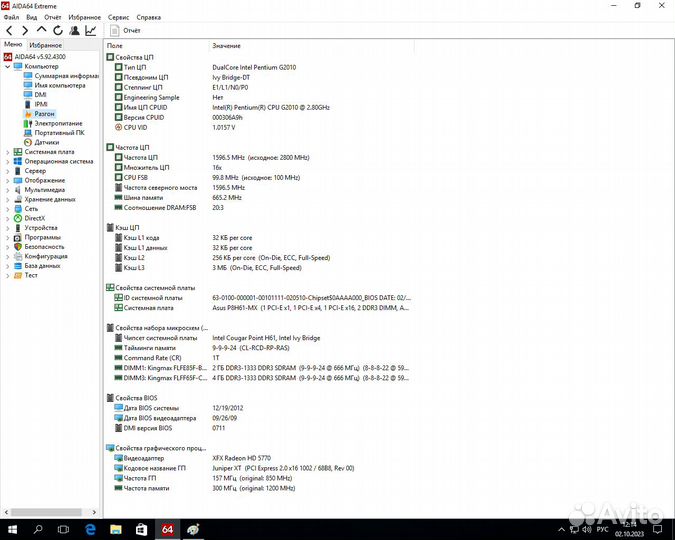Click sidebar horizontal scrollbar right arrow

click(94, 512)
